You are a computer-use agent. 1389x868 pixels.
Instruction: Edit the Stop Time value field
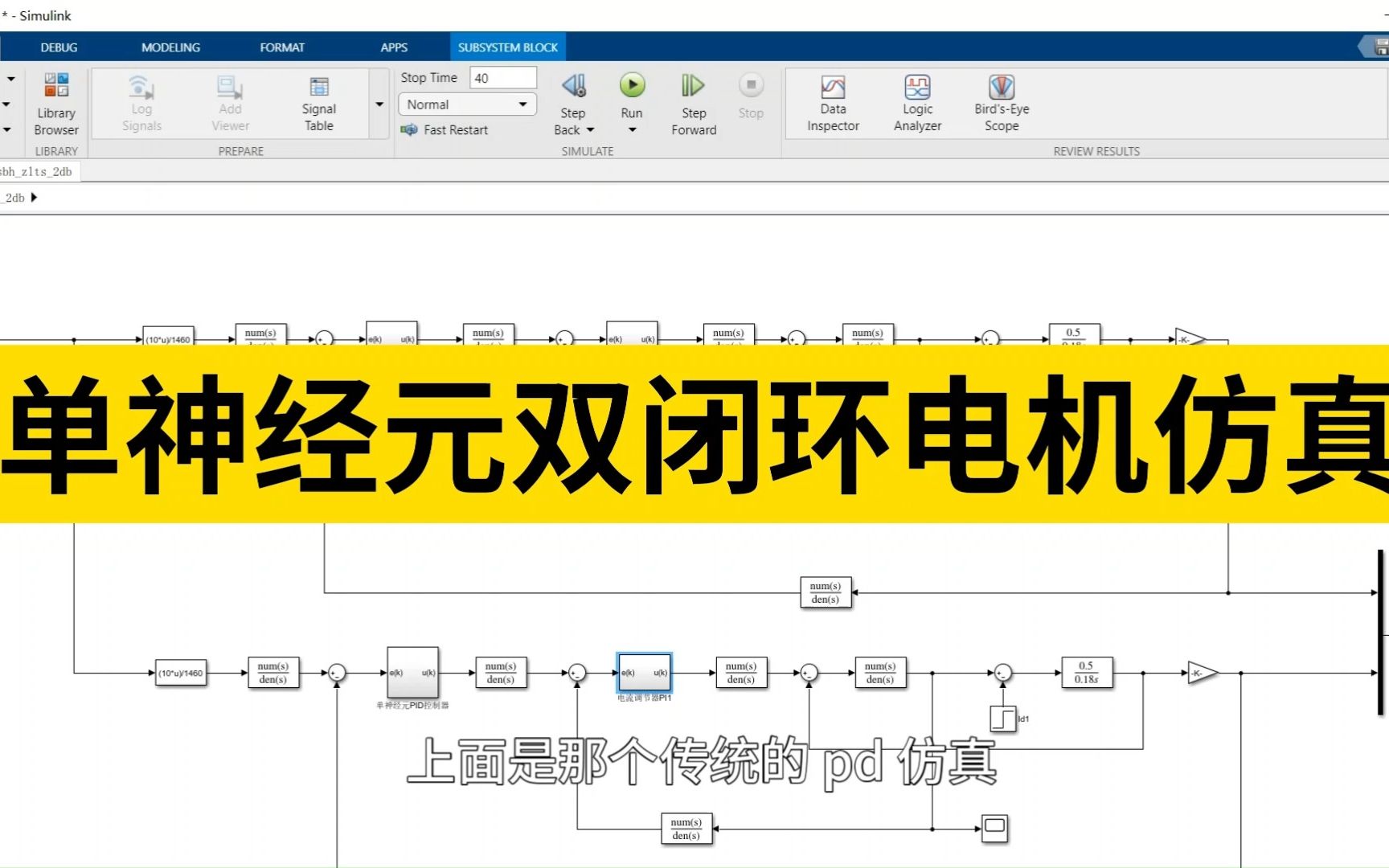tap(502, 77)
